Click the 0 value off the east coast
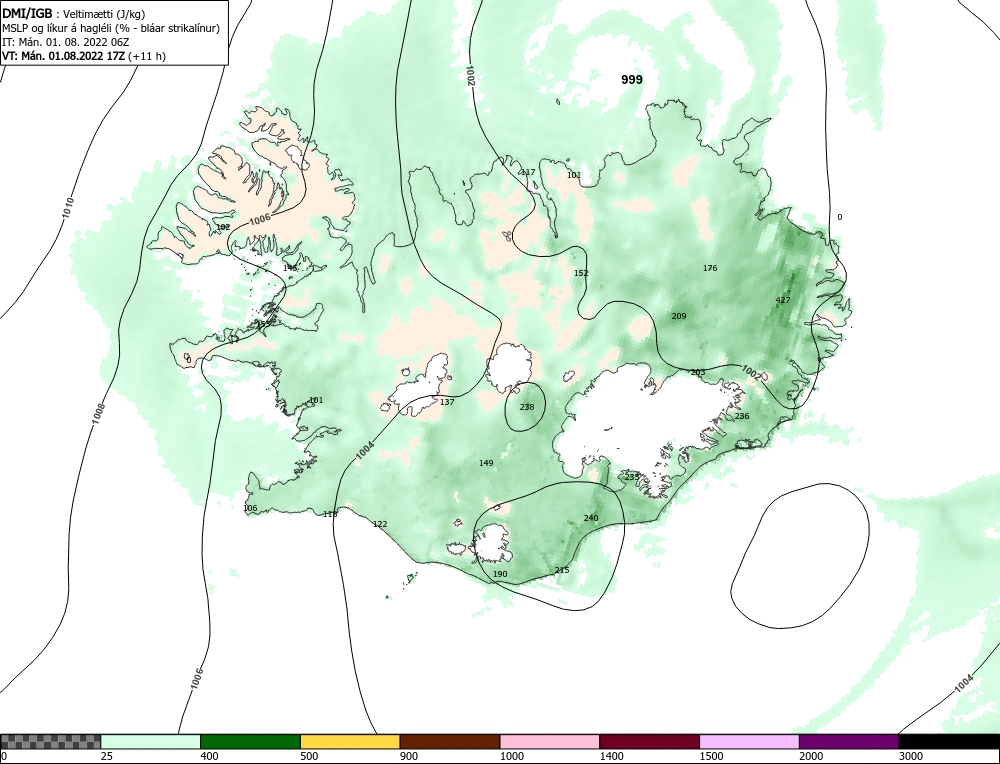The width and height of the screenshot is (1000, 764). tap(839, 217)
